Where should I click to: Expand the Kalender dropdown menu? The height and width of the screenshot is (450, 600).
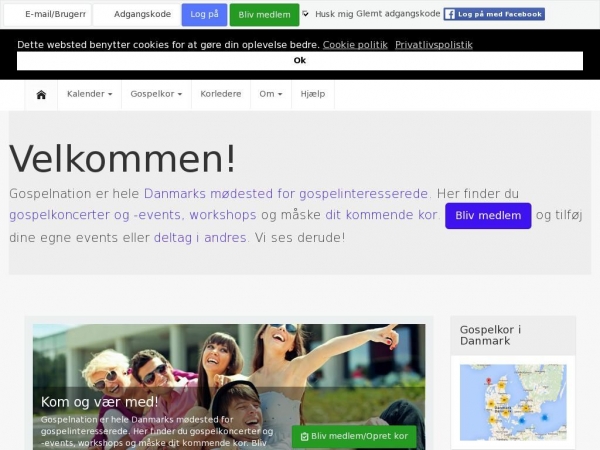90,94
